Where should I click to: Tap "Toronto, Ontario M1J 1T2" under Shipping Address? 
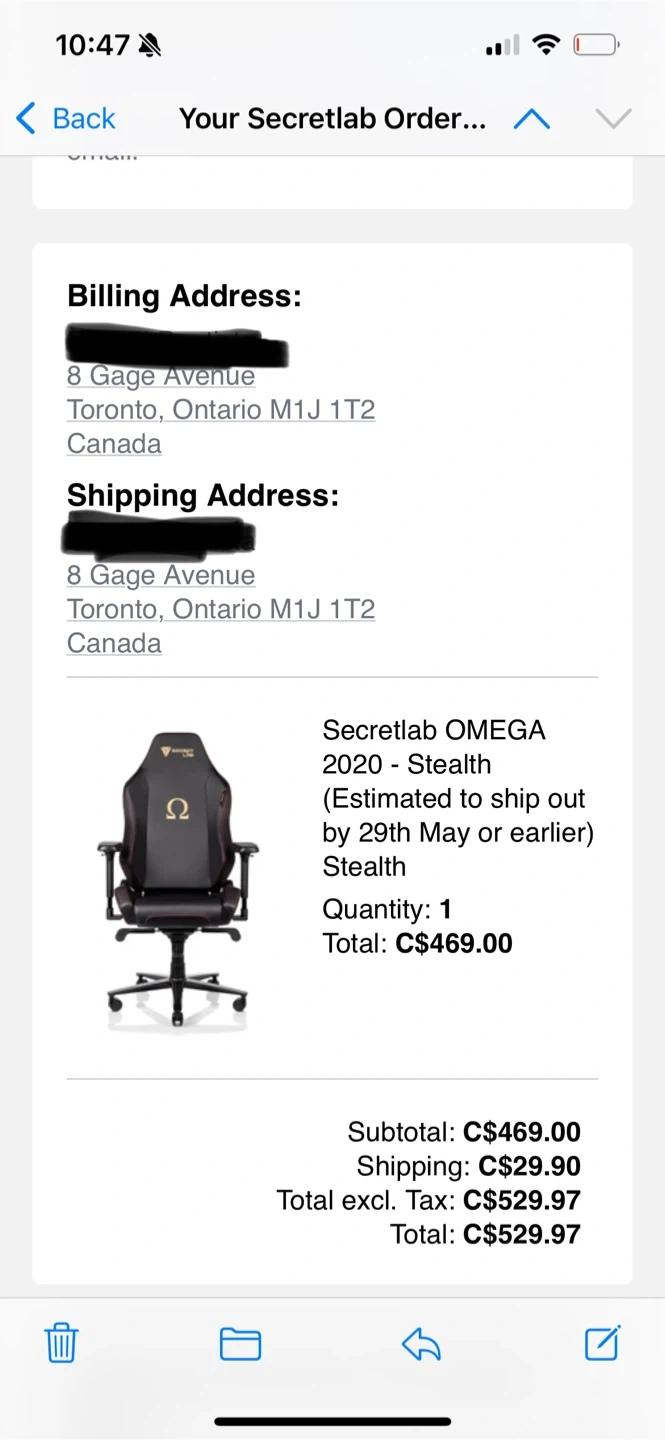tap(221, 609)
